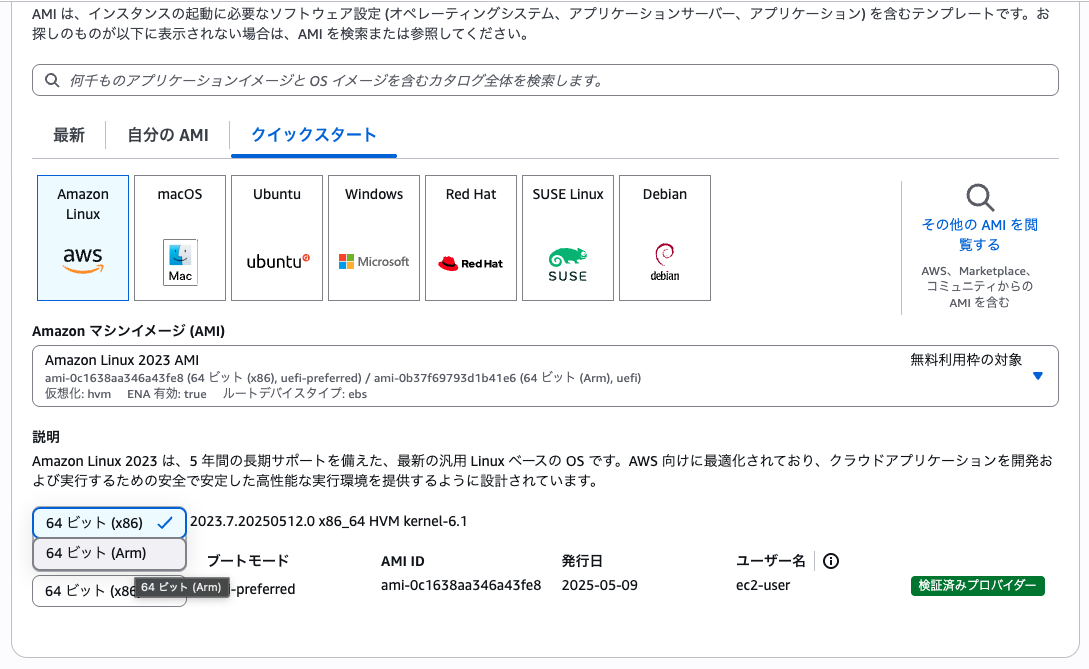This screenshot has height=669, width=1089.
Task: Pick the Windows Microsoft image
Action: click(x=373, y=237)
